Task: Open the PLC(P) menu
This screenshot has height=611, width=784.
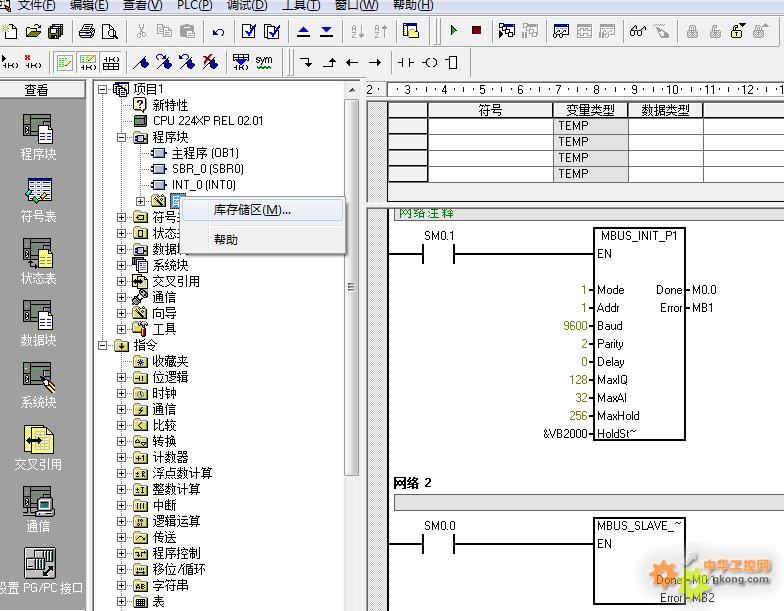Action: click(x=194, y=6)
